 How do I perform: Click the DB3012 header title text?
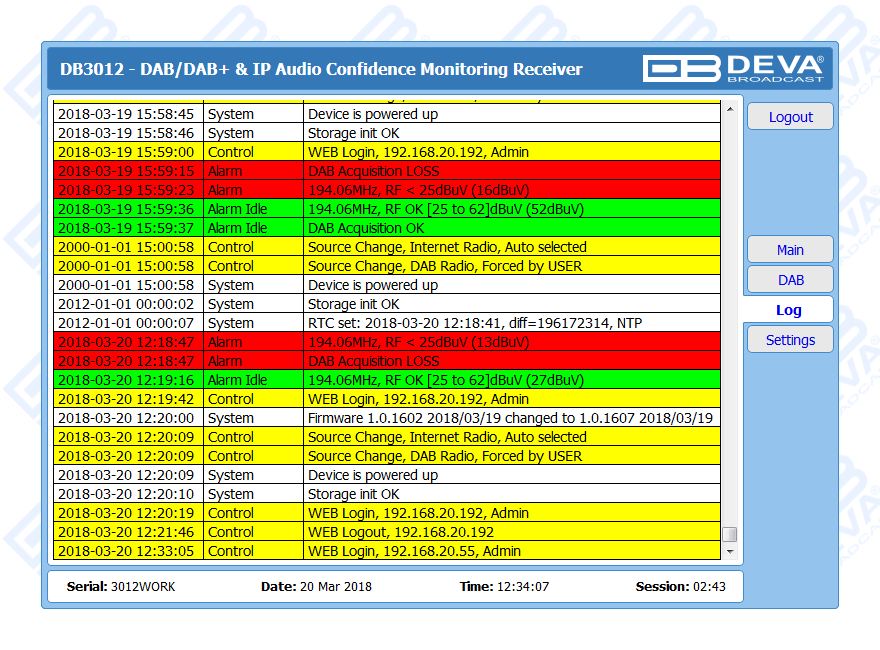tap(321, 69)
